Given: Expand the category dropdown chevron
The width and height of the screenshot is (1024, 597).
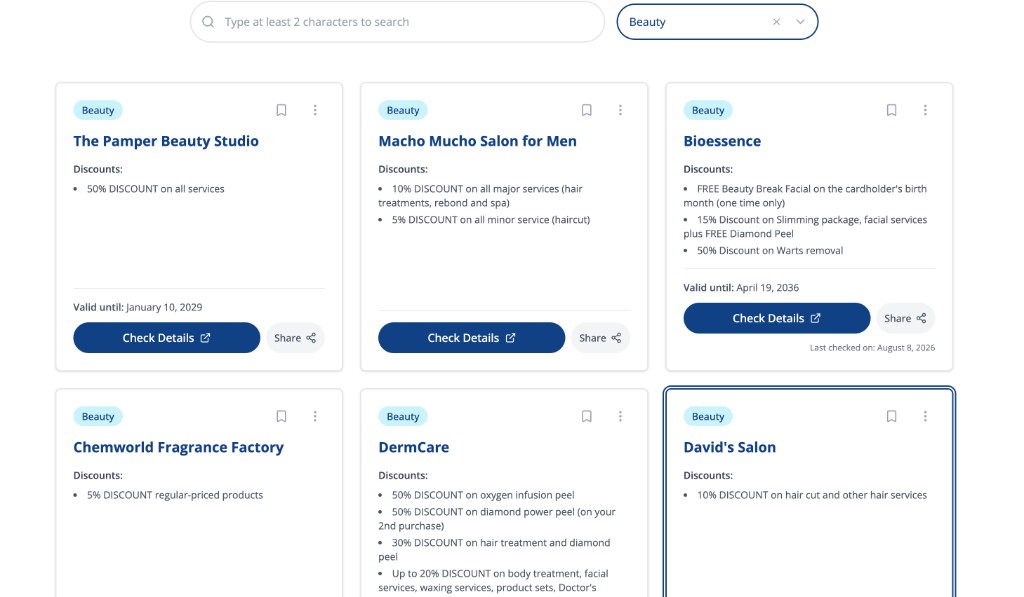Looking at the screenshot, I should pyautogui.click(x=800, y=22).
